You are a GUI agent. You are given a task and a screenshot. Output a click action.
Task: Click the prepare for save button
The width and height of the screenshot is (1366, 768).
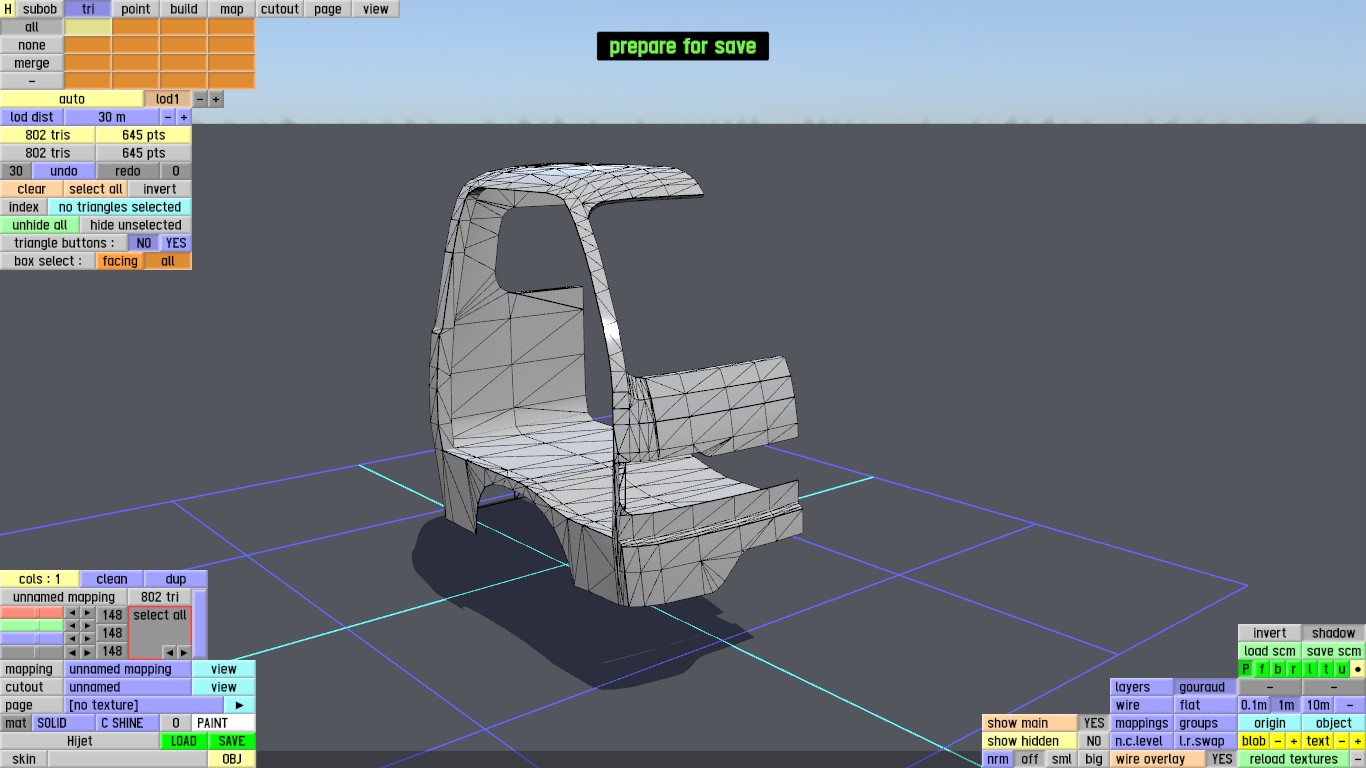pyautogui.click(x=683, y=46)
